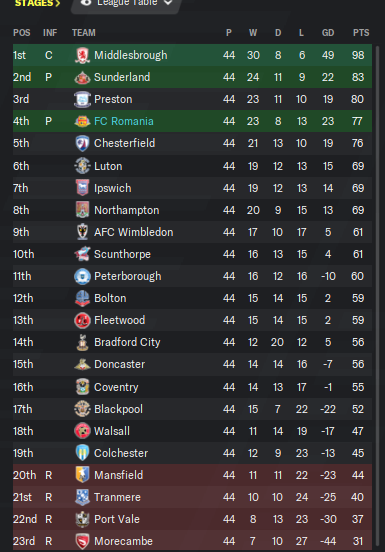Screen dimensions: 385x552
Task: Expand the League Table view dropdown
Action: tap(168, 2)
